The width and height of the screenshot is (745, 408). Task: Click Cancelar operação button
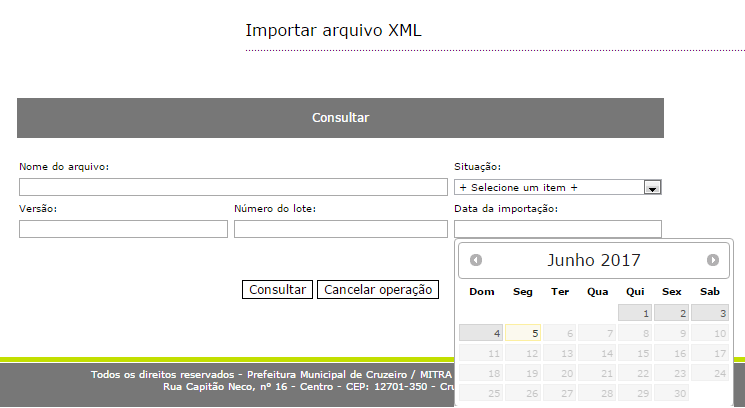(x=378, y=290)
